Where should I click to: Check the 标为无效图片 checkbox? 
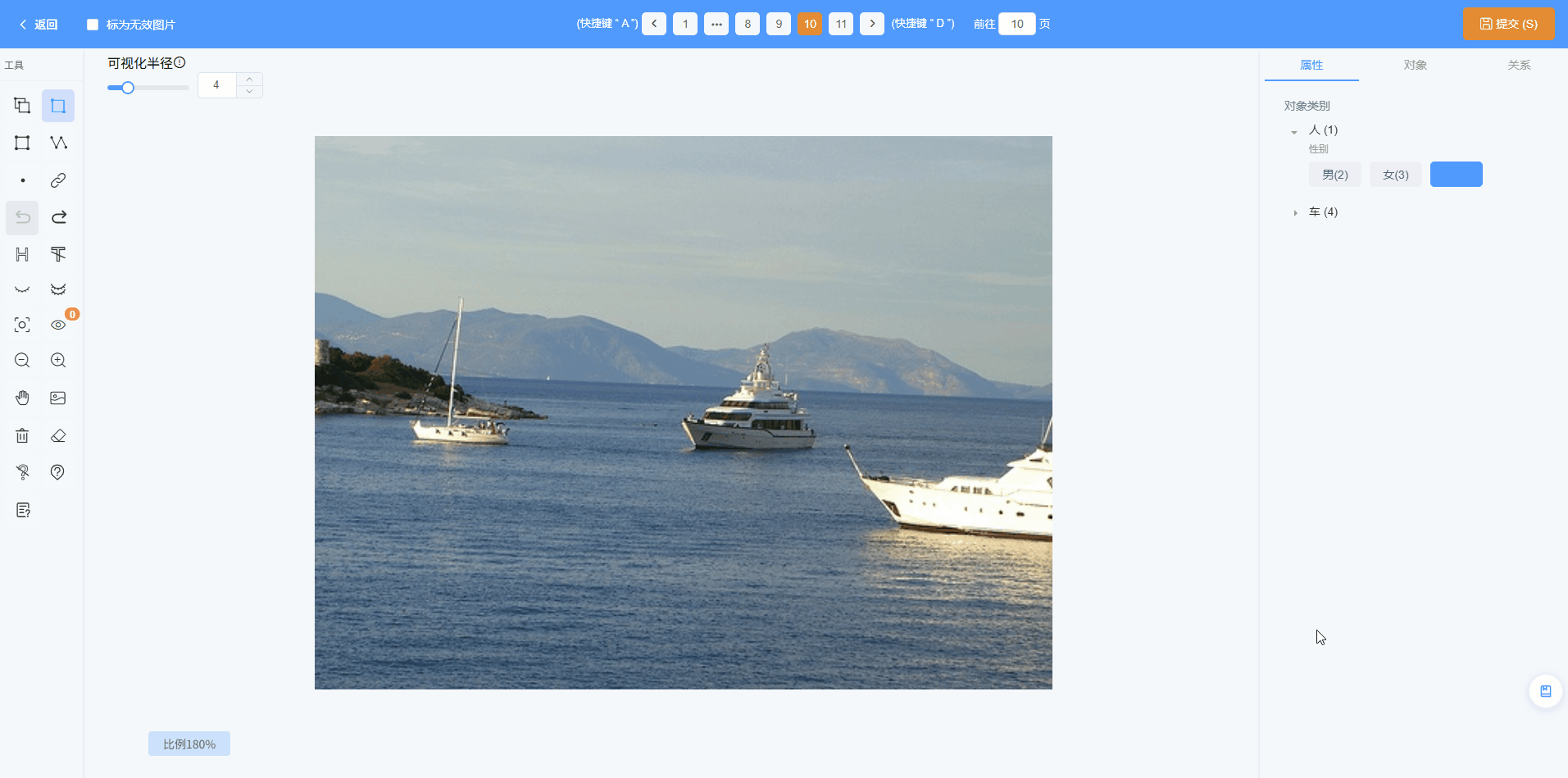click(93, 25)
